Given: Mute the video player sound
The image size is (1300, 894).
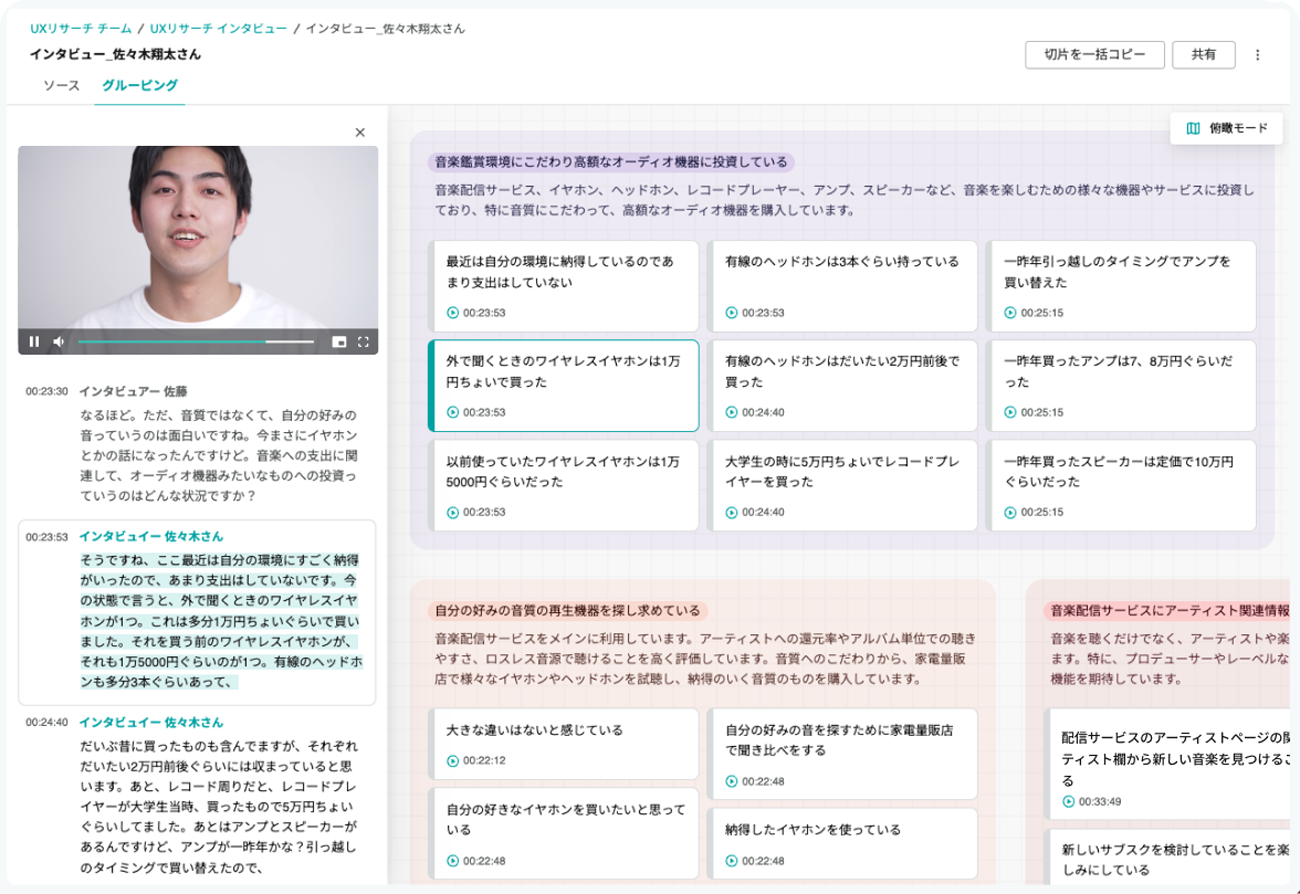Looking at the screenshot, I should click(58, 342).
